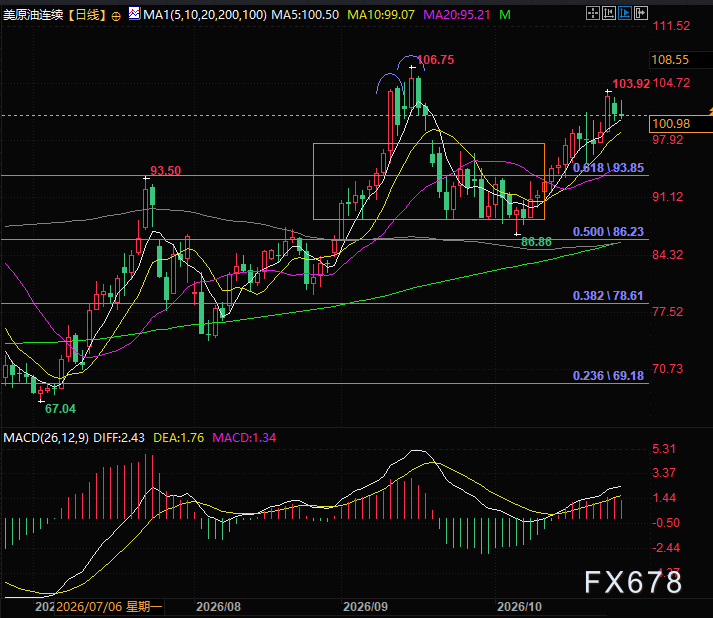Click the 5.31 MACD axis label
The width and height of the screenshot is (713, 618).
point(664,449)
